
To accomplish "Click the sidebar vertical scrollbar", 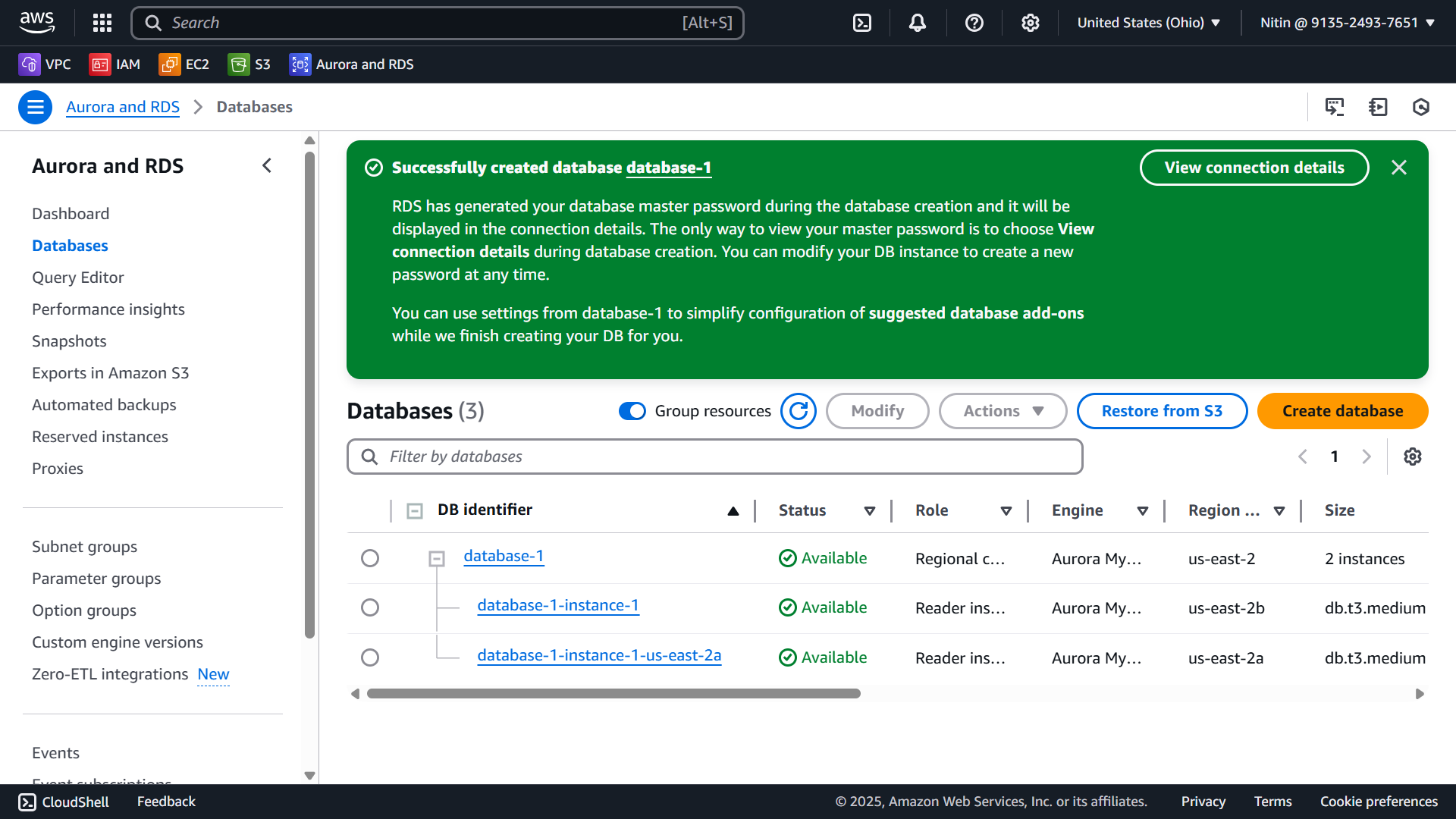I will (309, 395).
